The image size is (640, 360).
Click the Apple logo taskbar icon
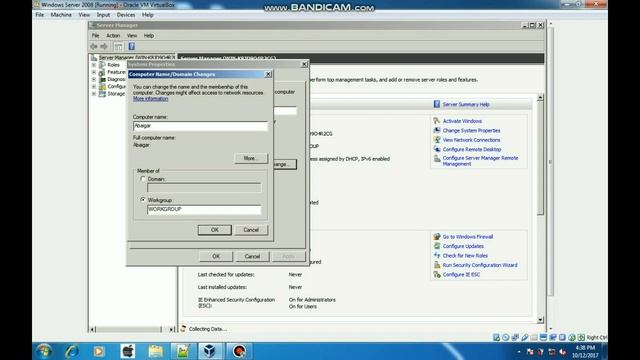128,351
